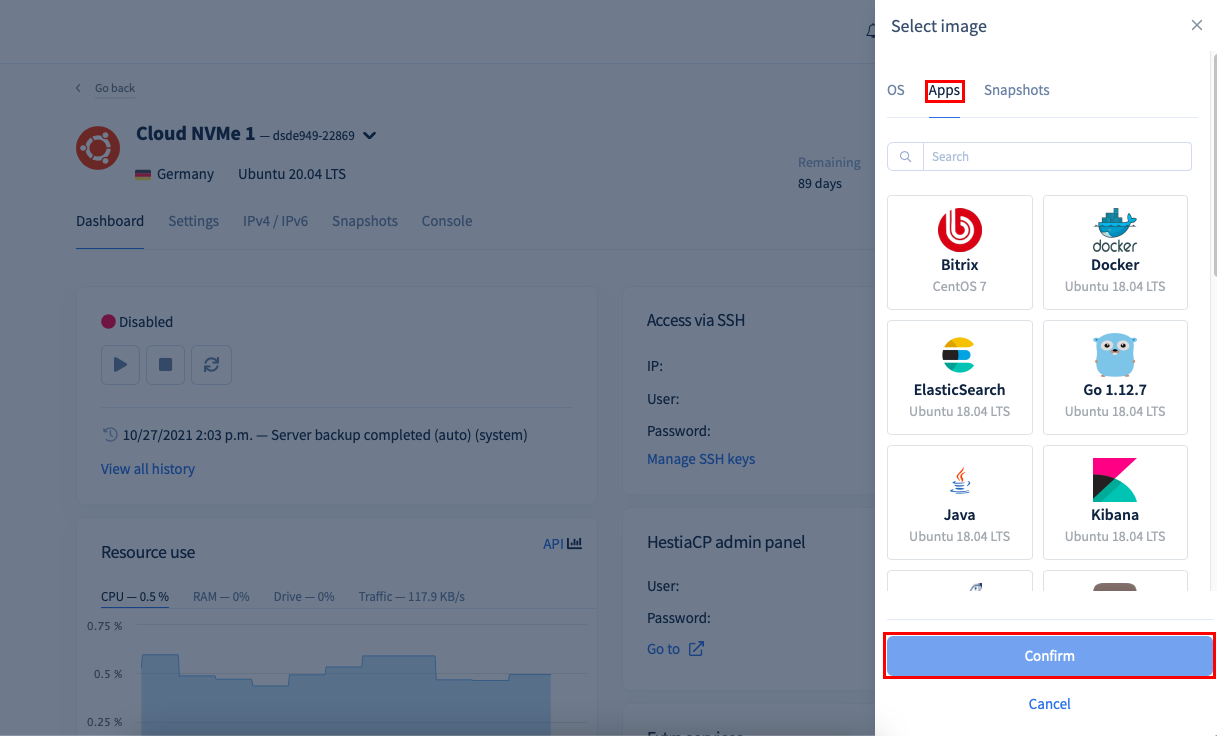1217x736 pixels.
Task: Click the server backup completed entry
Action: 324,435
